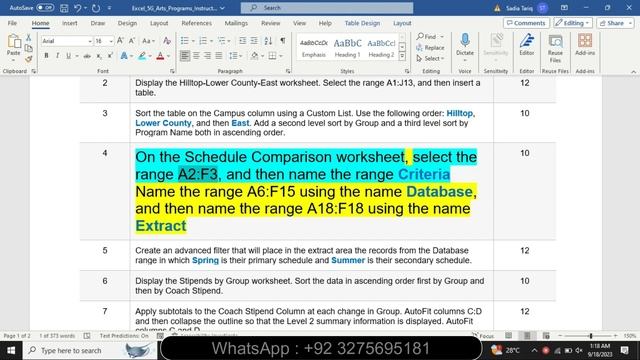Center align the paragraph
640x360 pixels.
(x=196, y=56)
